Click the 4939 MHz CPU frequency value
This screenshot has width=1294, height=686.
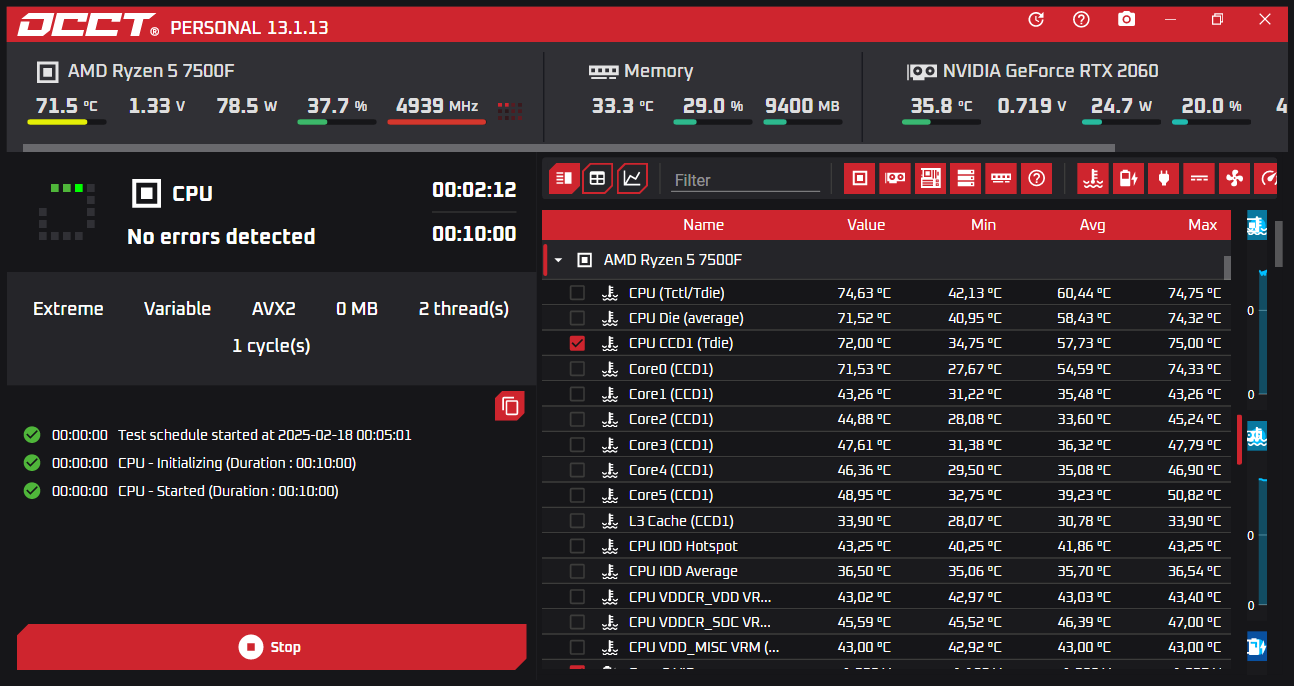tap(437, 105)
